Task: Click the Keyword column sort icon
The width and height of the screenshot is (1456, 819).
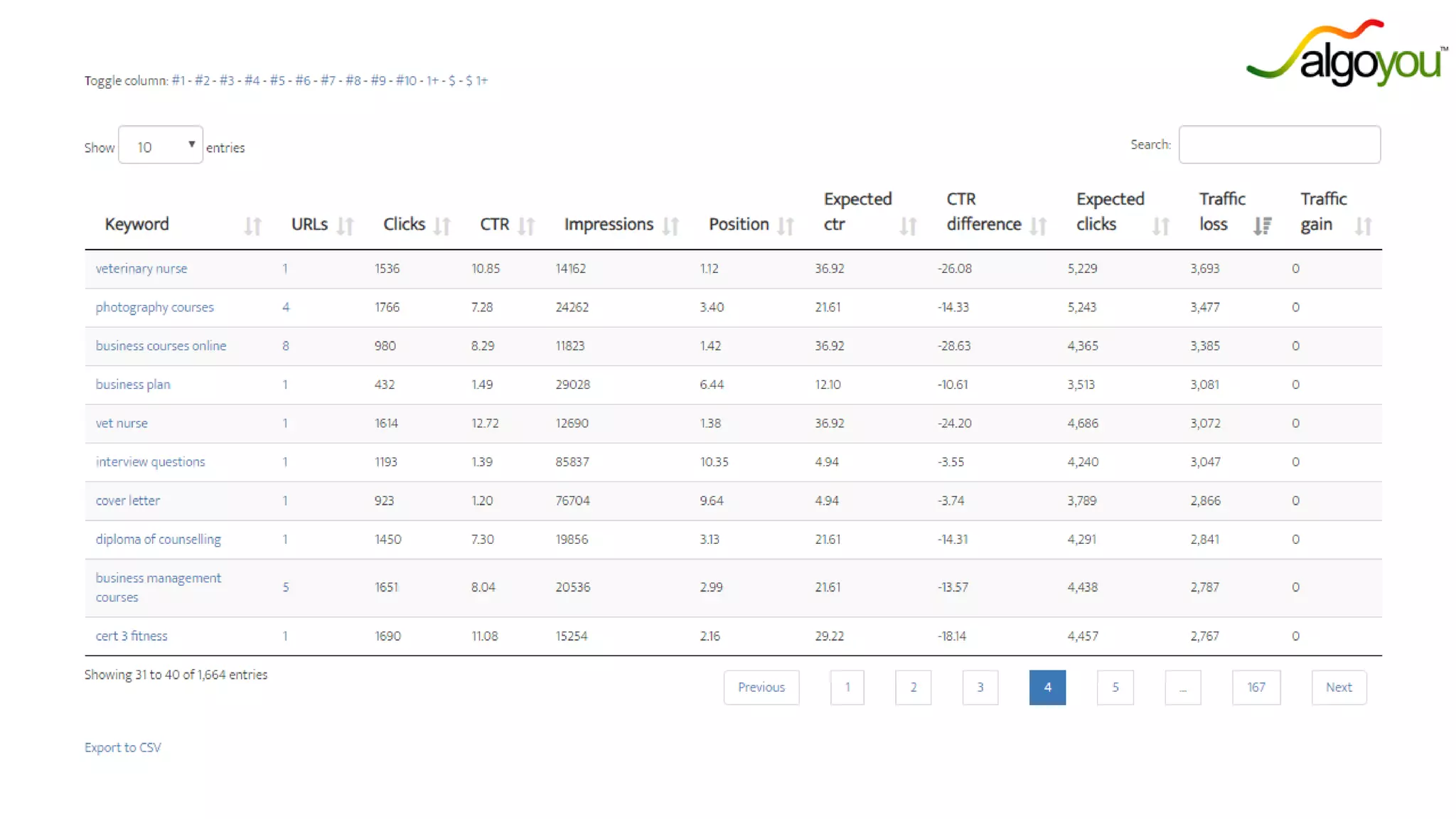Action: click(x=253, y=226)
